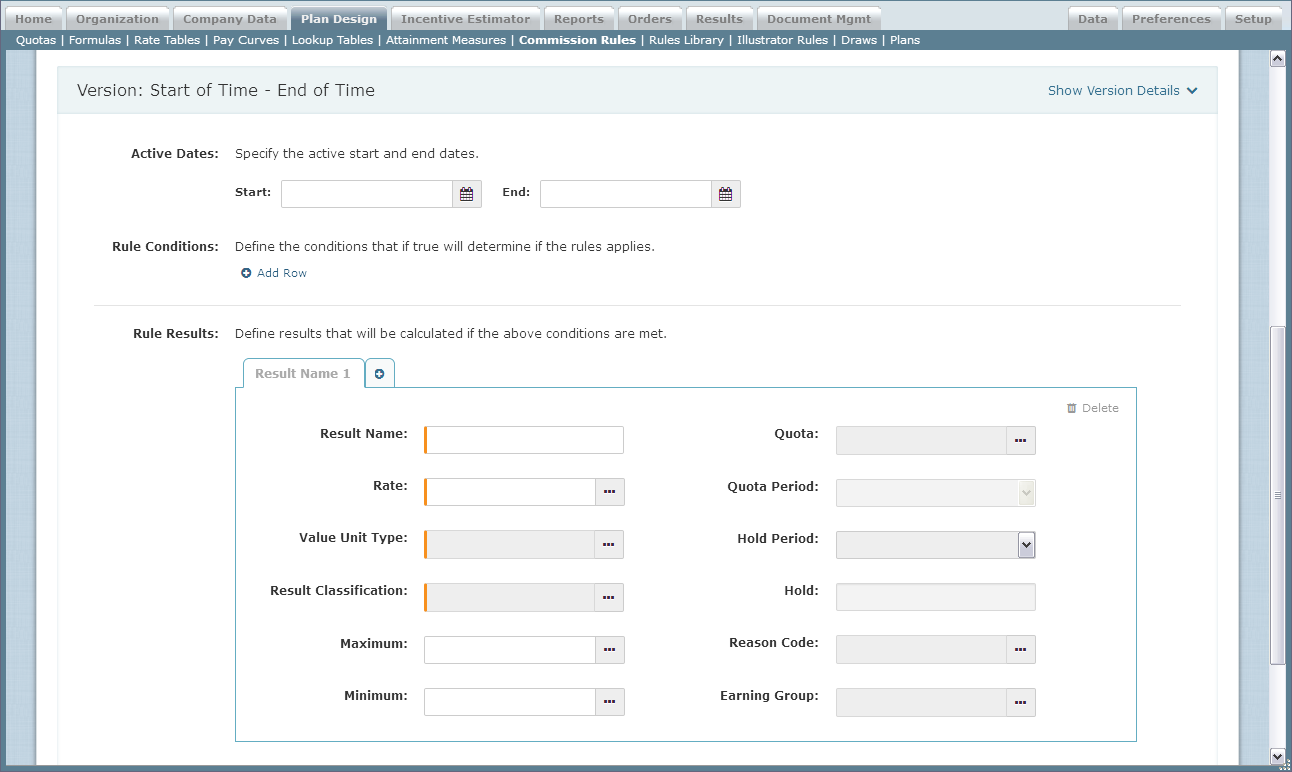
Task: Open the Start date calendar picker
Action: tap(466, 194)
